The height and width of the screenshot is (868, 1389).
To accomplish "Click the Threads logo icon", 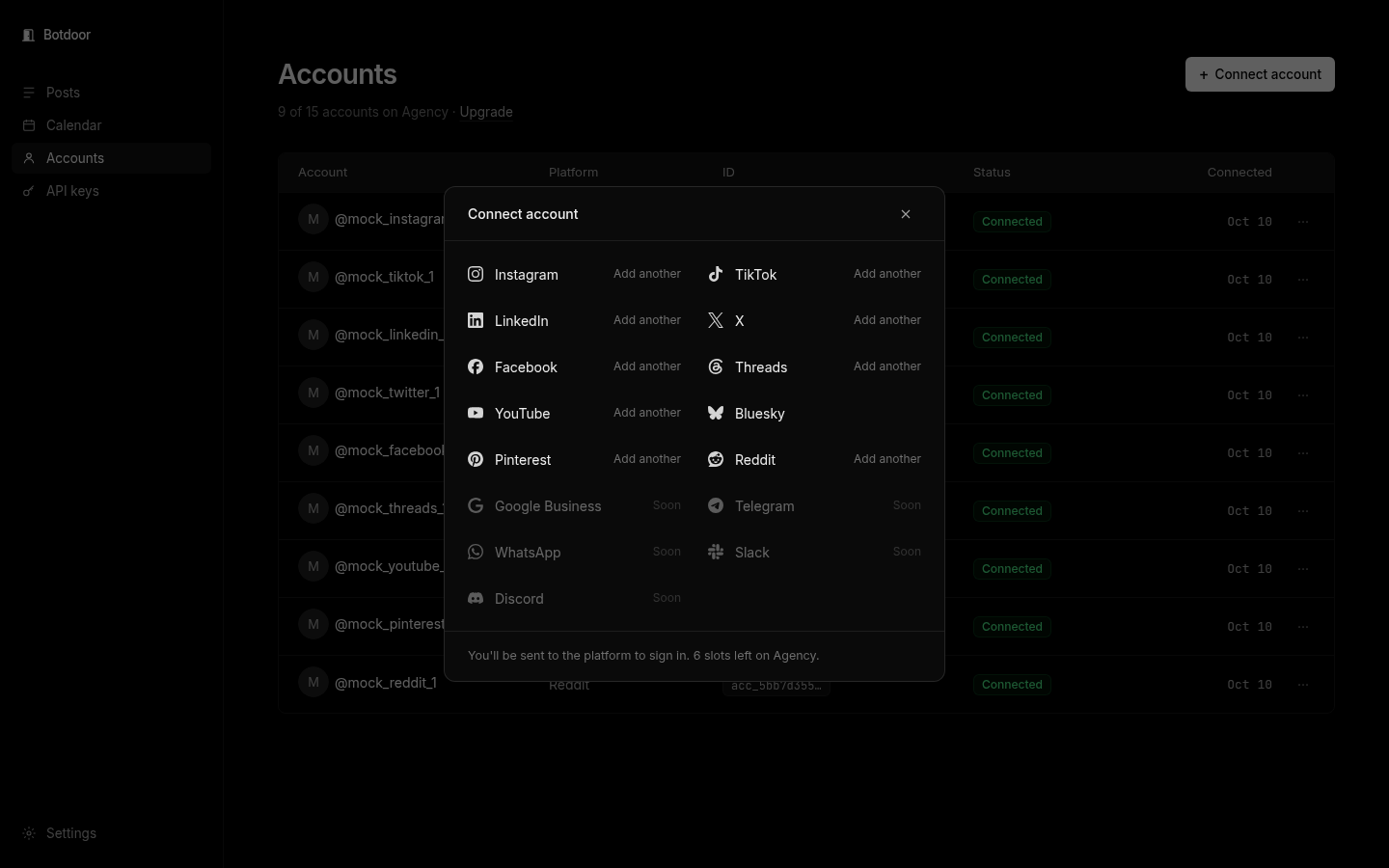I will click(x=716, y=366).
